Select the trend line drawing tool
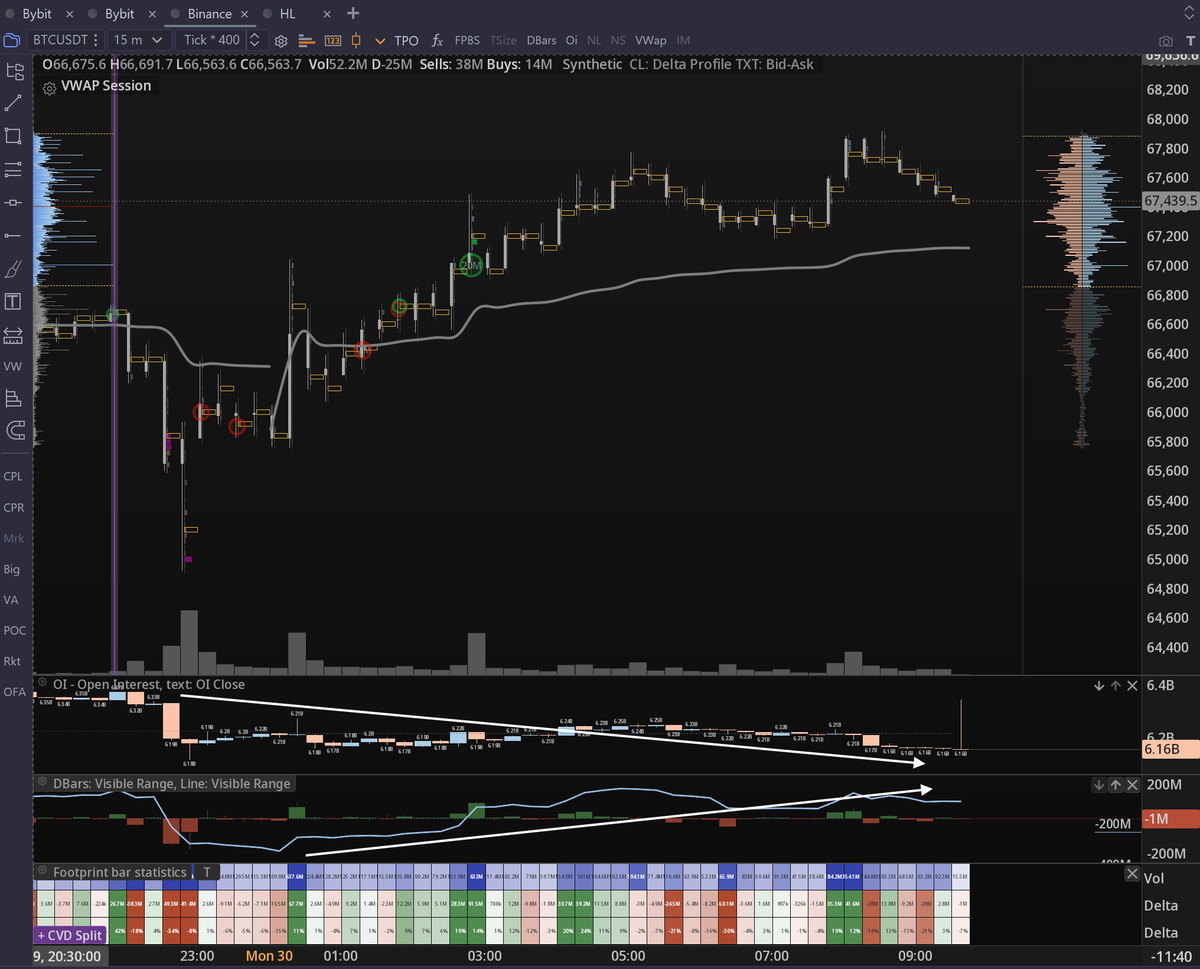1200x969 pixels. coord(14,103)
